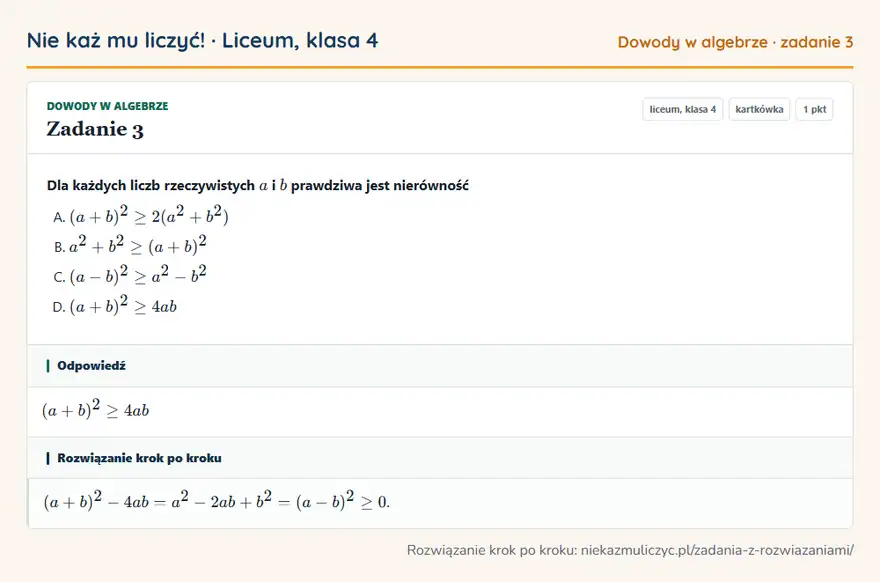880x582 pixels.
Task: Click the '1 pkt' badge
Action: point(814,109)
